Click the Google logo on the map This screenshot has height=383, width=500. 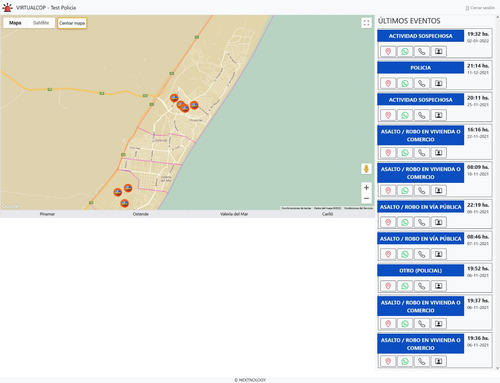coord(10,206)
